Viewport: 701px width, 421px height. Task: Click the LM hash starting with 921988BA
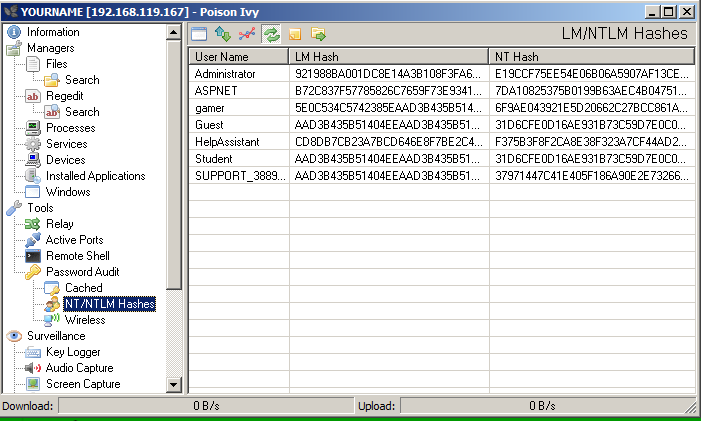tap(388, 74)
